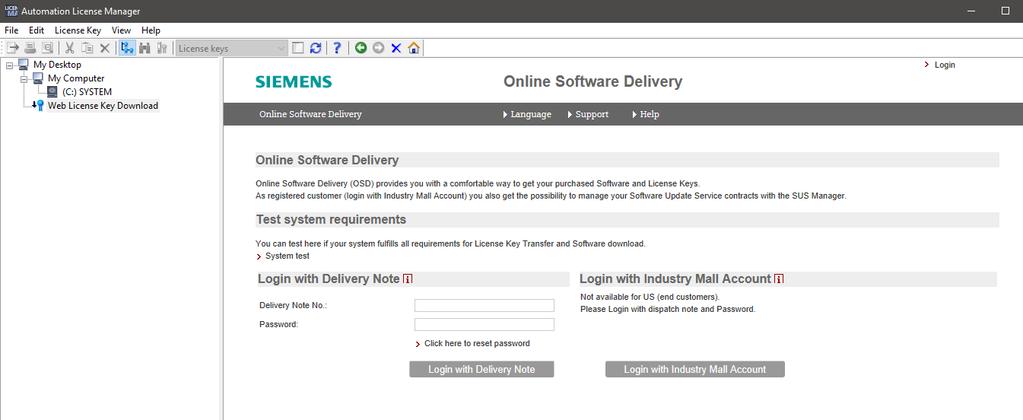Collapse the My Computer tree node
This screenshot has height=420, width=1023.
24,78
